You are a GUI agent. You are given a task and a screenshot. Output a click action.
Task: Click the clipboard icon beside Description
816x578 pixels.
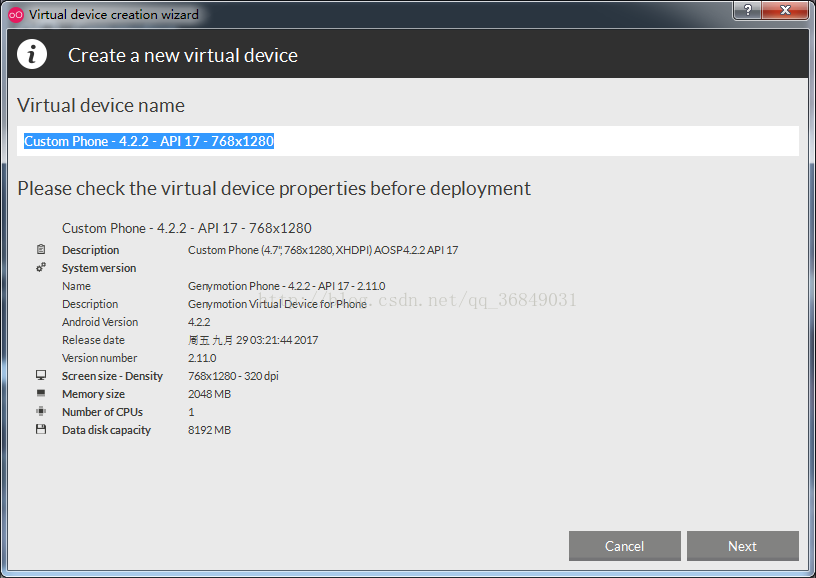[41, 250]
